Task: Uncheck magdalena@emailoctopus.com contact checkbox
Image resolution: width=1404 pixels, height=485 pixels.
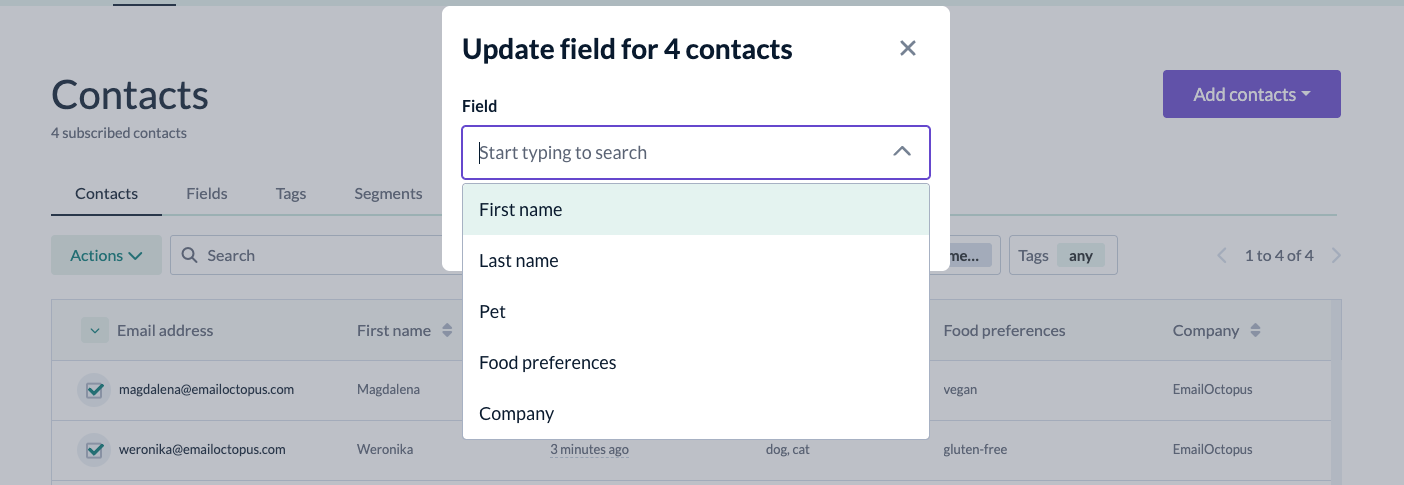Action: [95, 390]
